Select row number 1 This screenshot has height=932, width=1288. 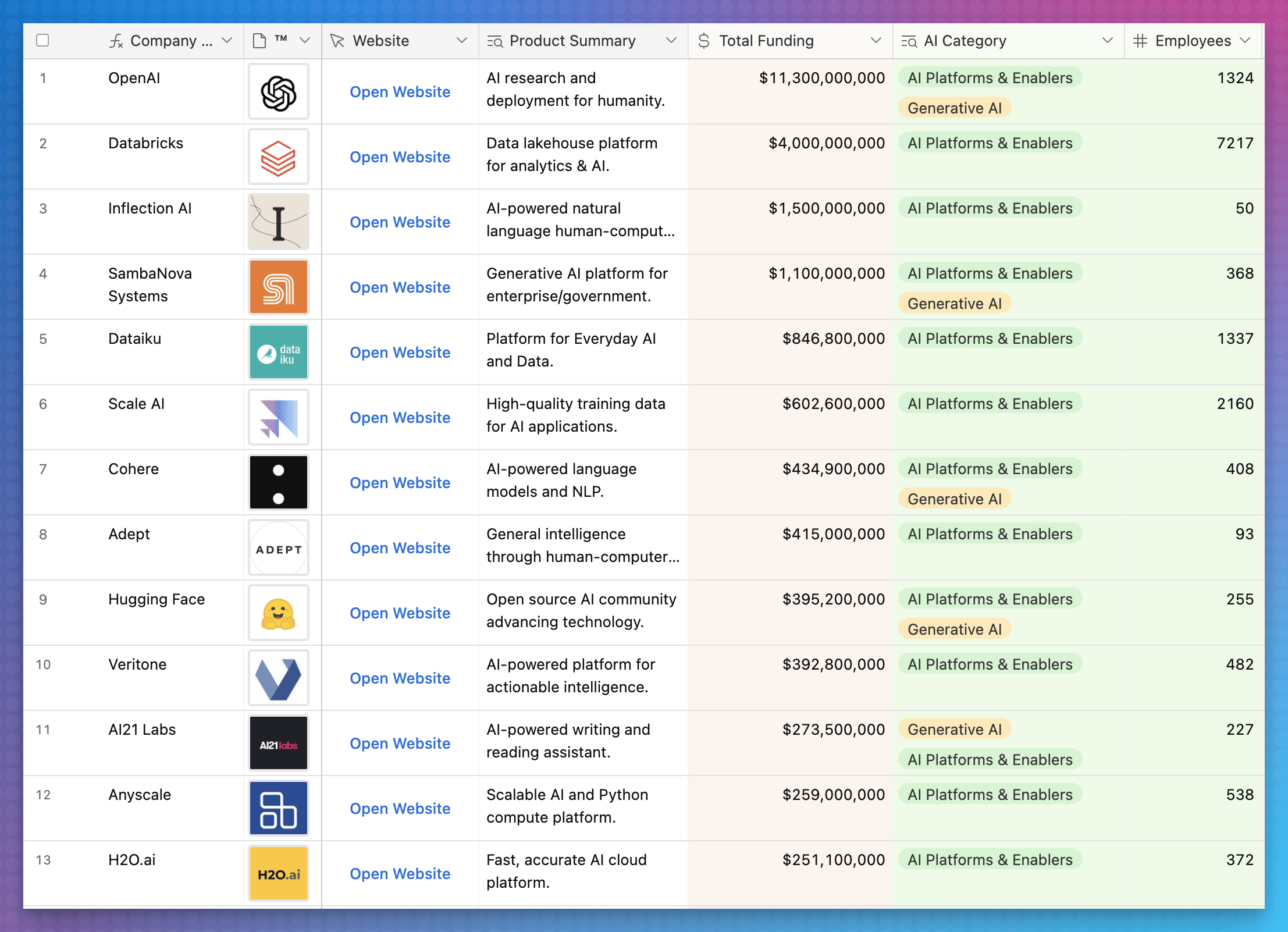tap(43, 78)
